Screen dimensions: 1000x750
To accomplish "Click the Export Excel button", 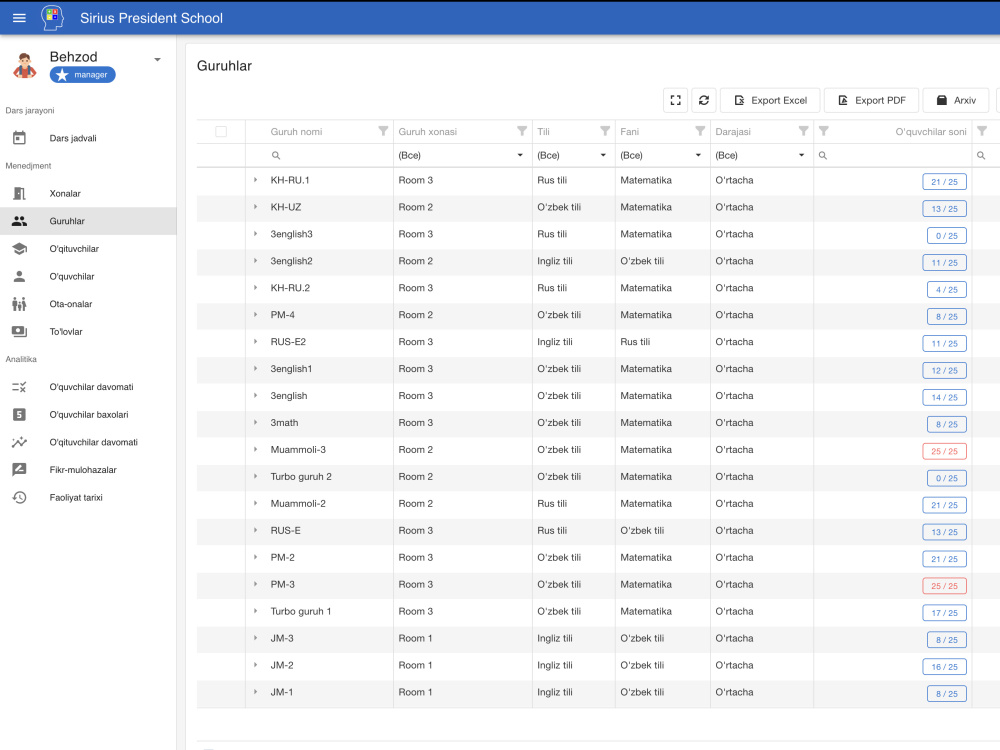I will 770,100.
